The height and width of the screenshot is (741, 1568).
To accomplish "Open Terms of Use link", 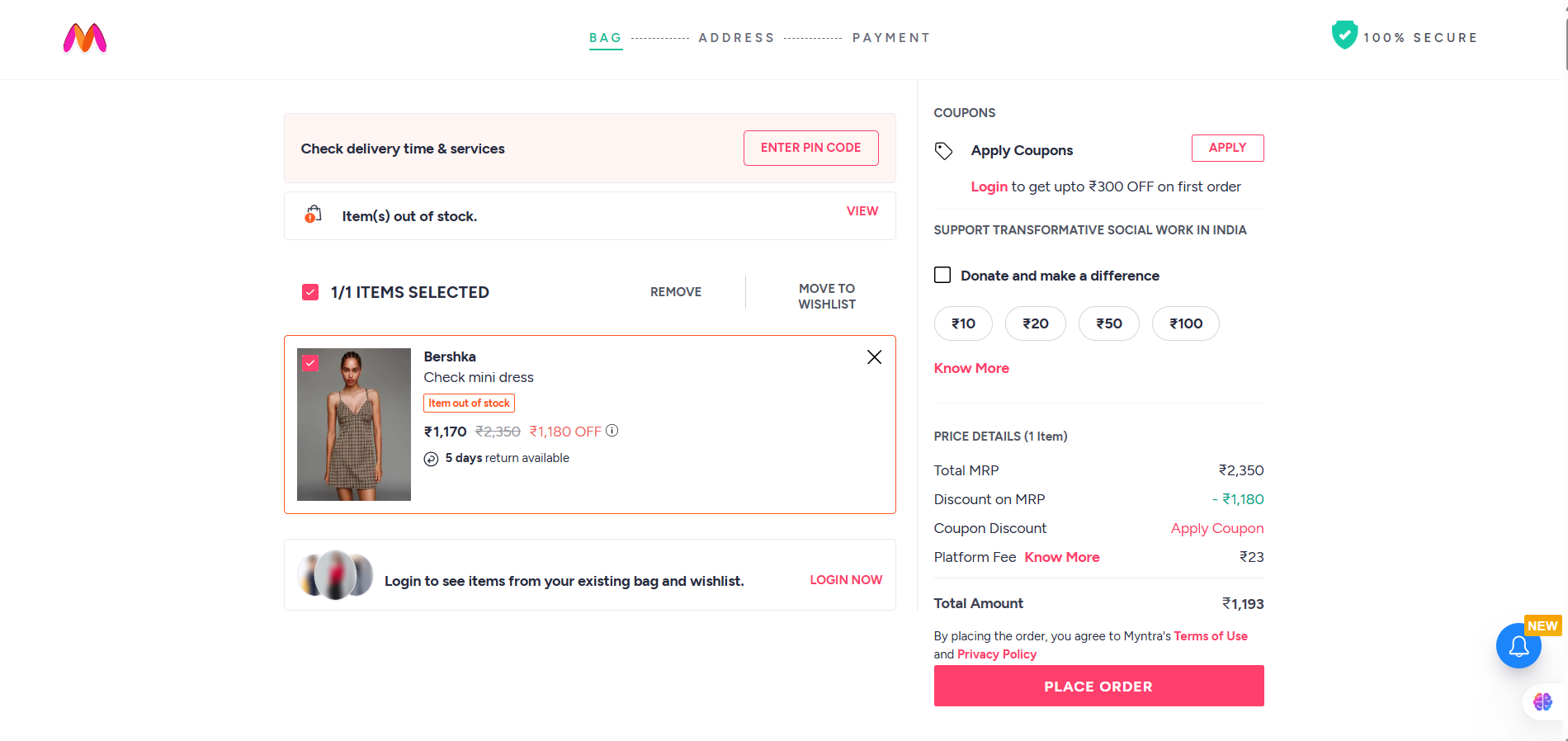I will [x=1210, y=636].
